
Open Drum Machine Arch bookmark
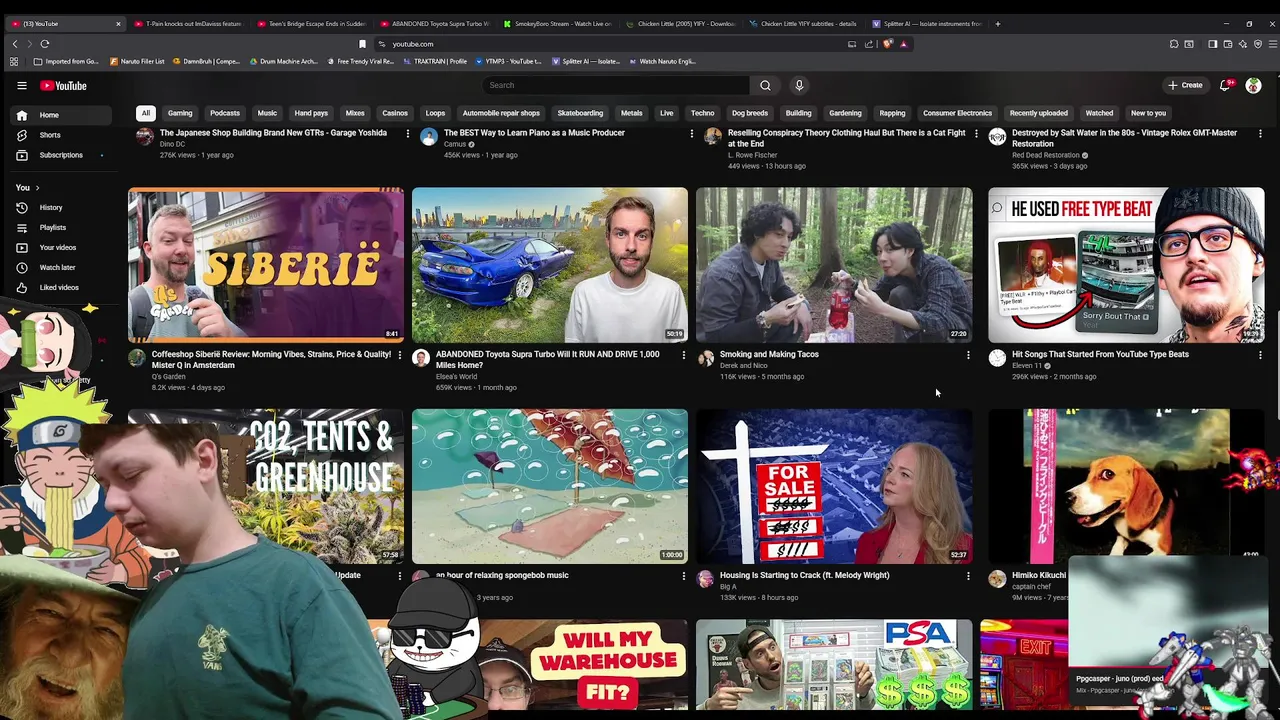pos(283,61)
